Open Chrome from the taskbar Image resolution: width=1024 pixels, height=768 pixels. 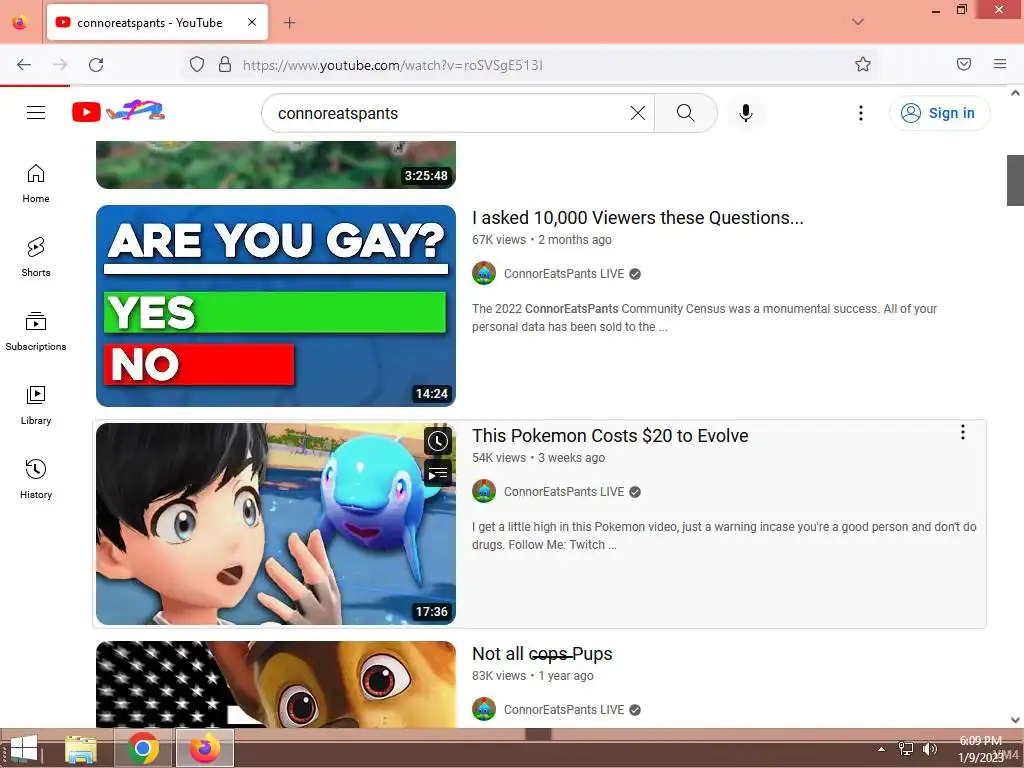pyautogui.click(x=143, y=748)
